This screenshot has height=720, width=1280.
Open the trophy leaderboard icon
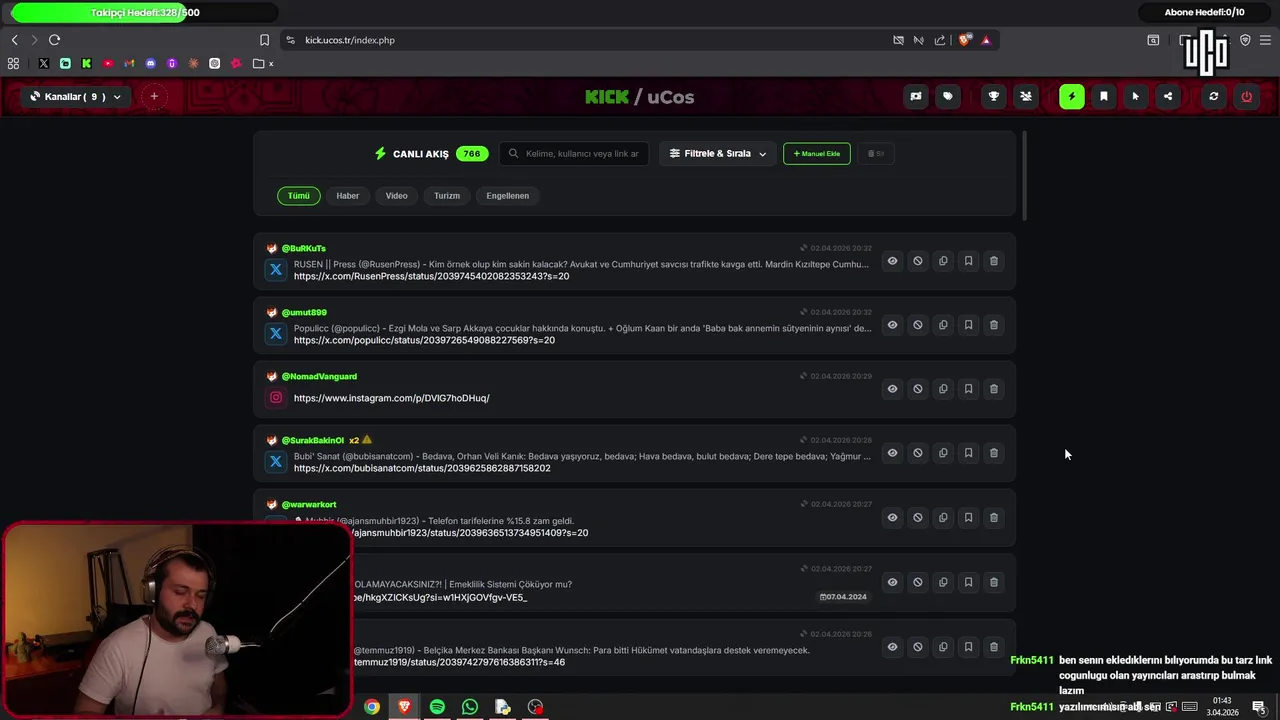point(994,97)
